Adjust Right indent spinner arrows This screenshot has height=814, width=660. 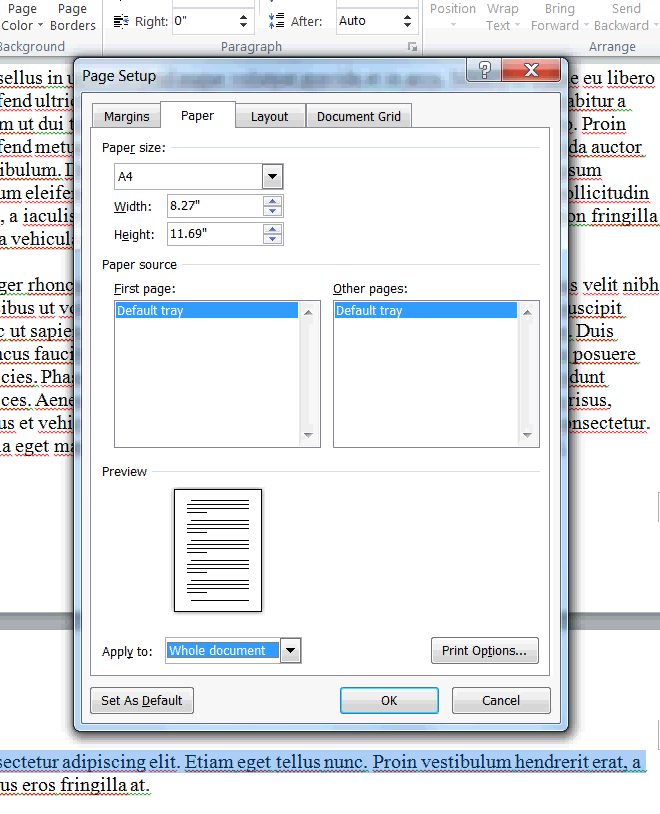[x=243, y=21]
